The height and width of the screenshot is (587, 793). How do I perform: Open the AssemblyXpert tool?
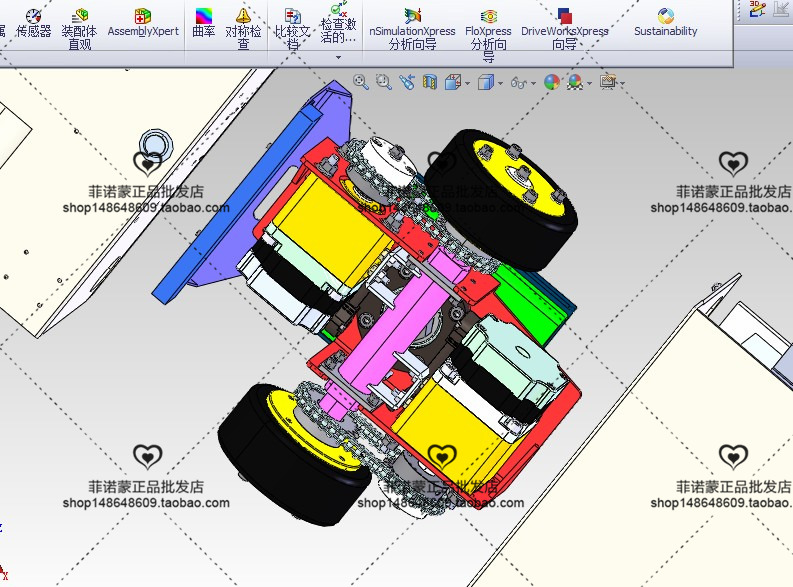click(143, 23)
